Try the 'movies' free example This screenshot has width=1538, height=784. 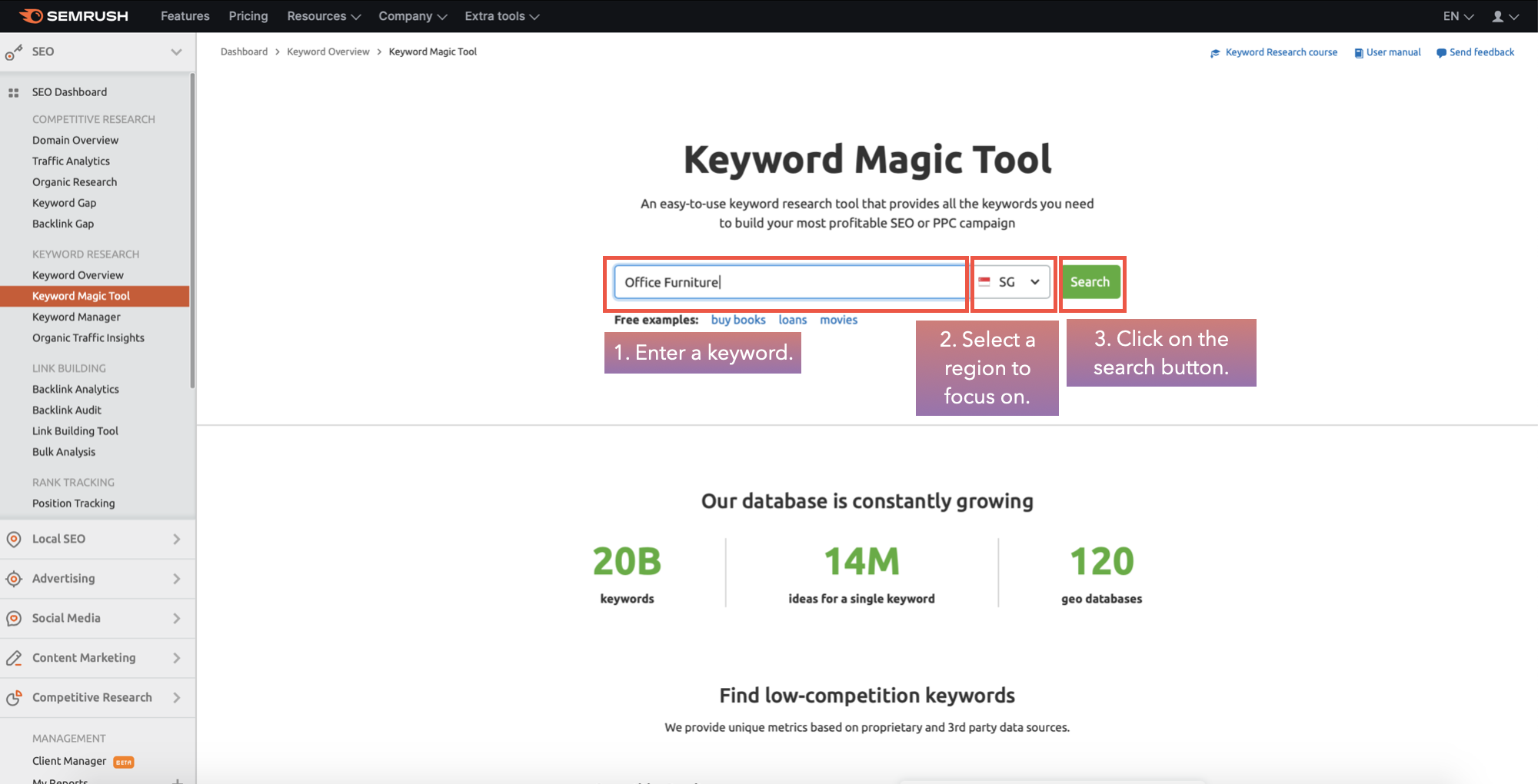coord(838,320)
